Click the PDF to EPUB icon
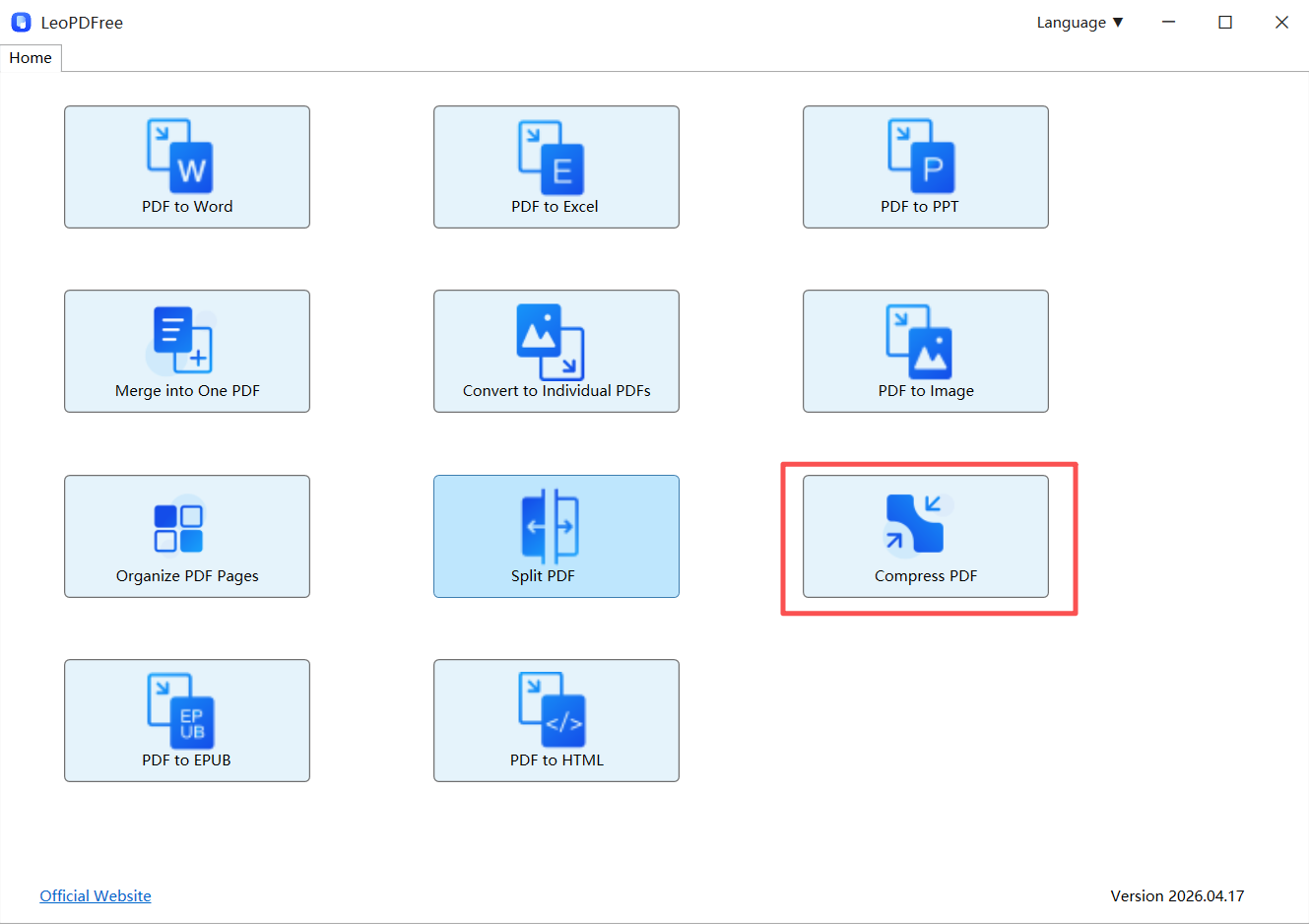This screenshot has height=924, width=1309. point(180,711)
